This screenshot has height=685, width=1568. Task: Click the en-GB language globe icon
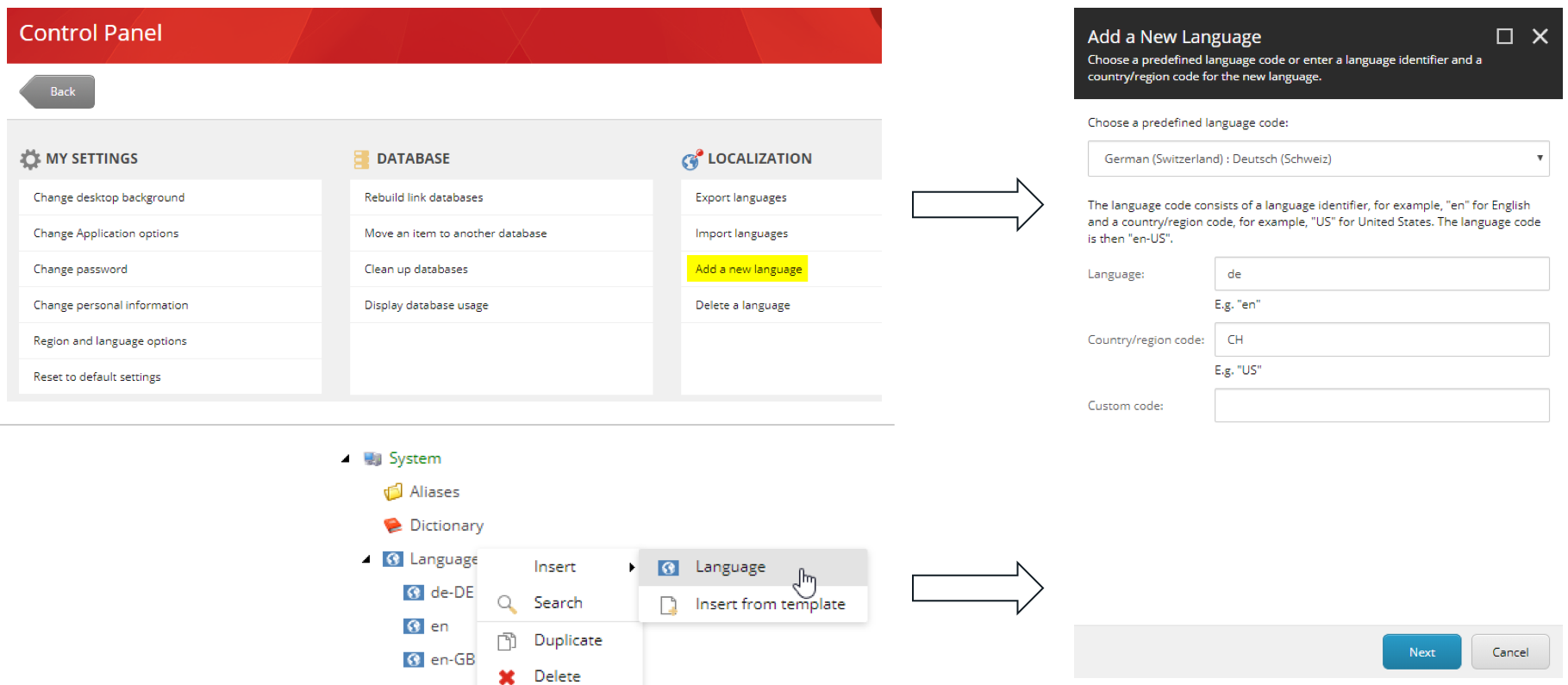(414, 659)
